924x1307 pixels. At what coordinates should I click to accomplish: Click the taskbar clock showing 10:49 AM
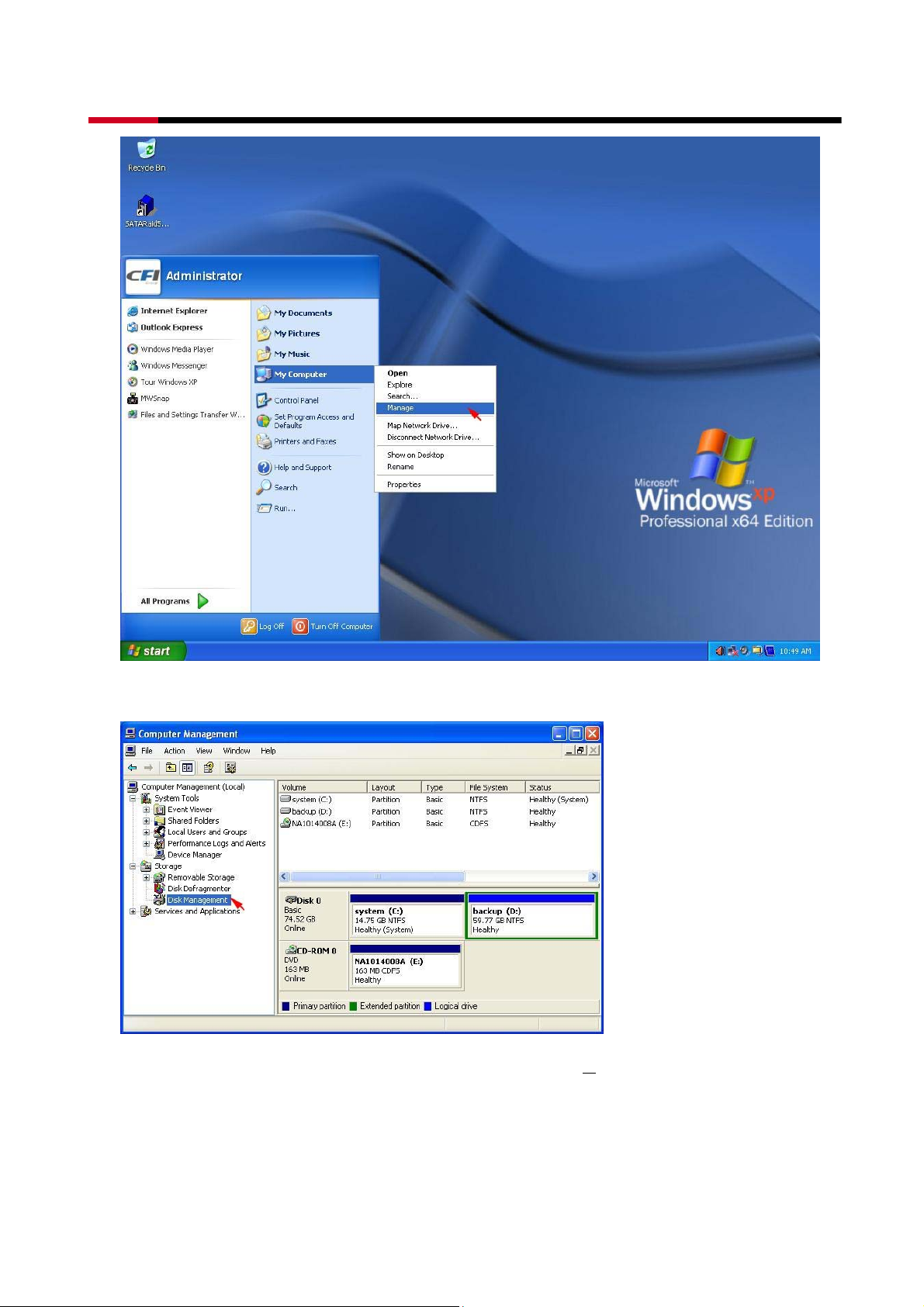tap(795, 652)
